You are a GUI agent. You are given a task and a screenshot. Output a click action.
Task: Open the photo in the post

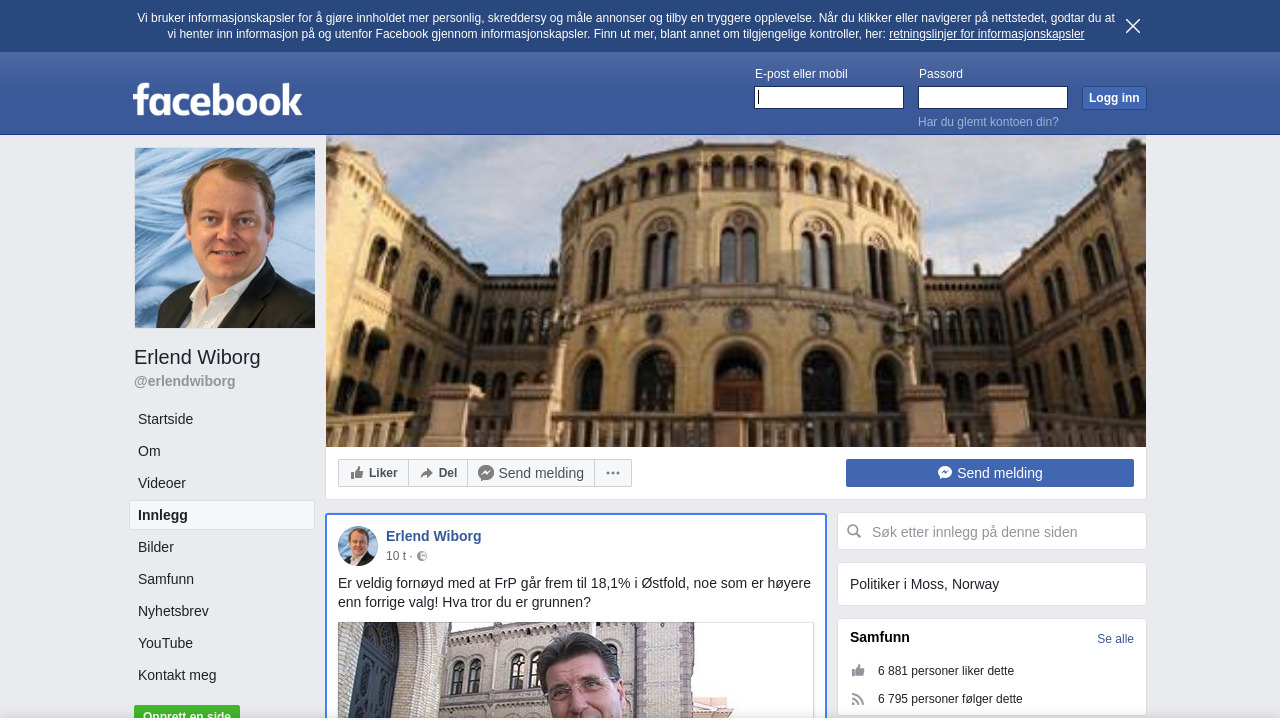click(576, 670)
